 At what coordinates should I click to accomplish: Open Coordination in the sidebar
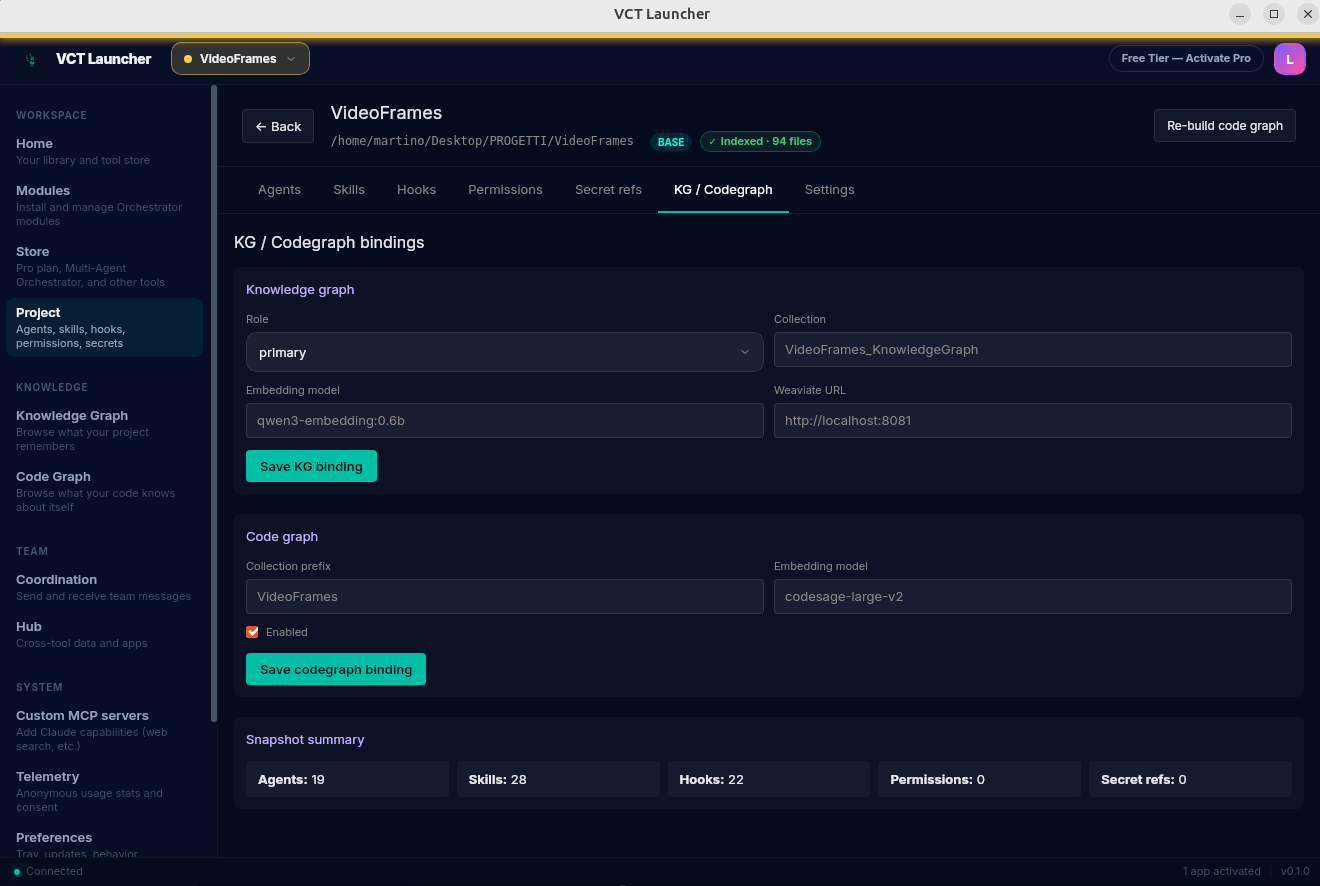pos(104,587)
